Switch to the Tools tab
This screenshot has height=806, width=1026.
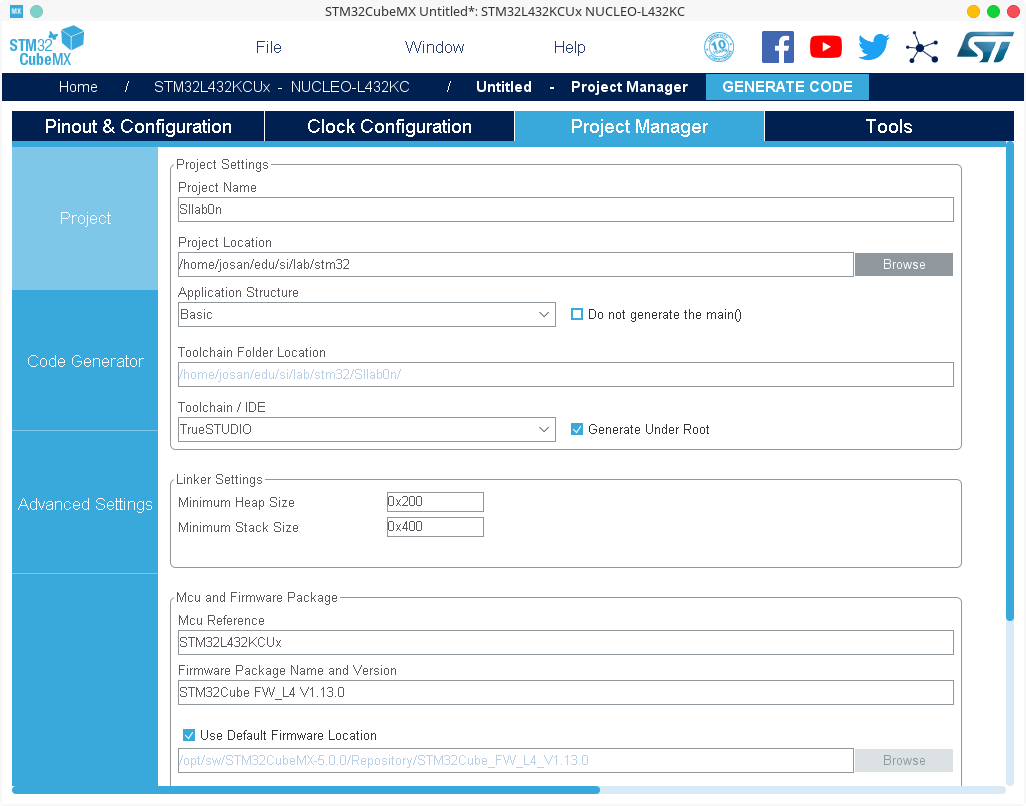pyautogui.click(x=889, y=126)
